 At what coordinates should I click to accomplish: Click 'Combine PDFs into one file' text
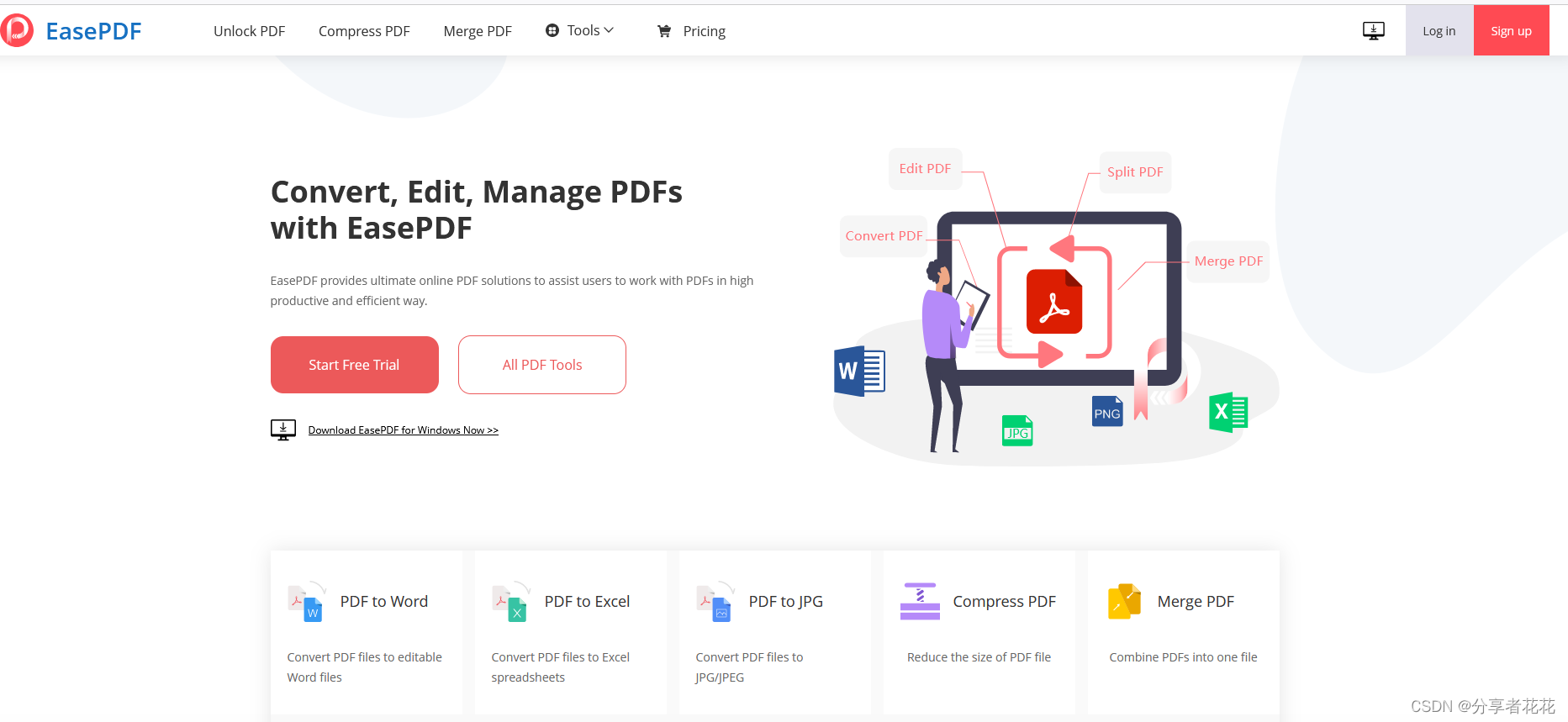[x=1183, y=657]
